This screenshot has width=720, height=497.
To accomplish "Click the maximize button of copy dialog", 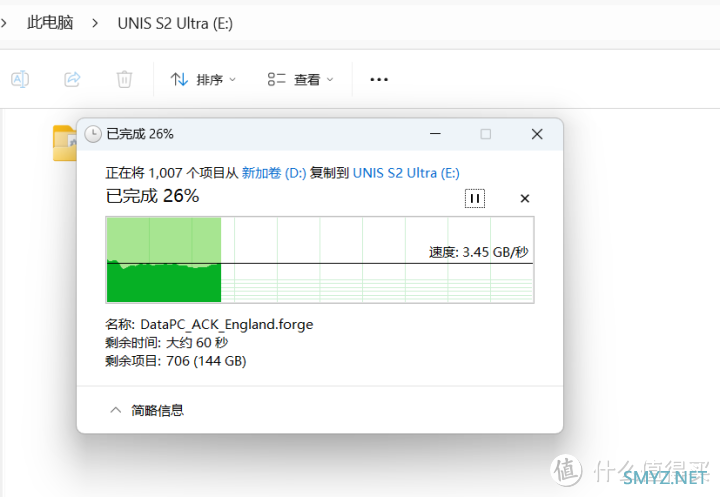I will (486, 134).
